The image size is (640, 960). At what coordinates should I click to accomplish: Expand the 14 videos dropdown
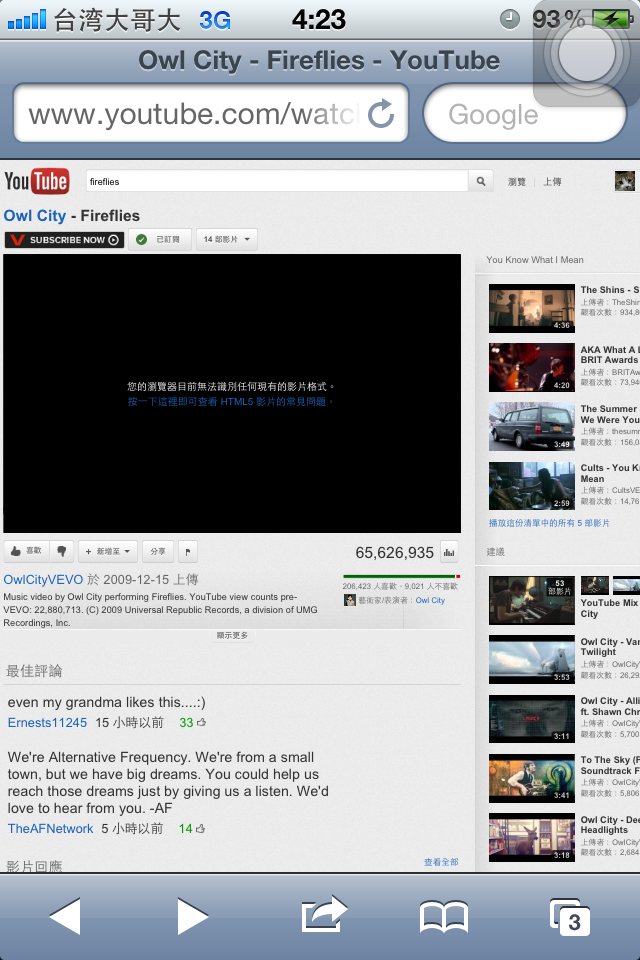tap(227, 239)
